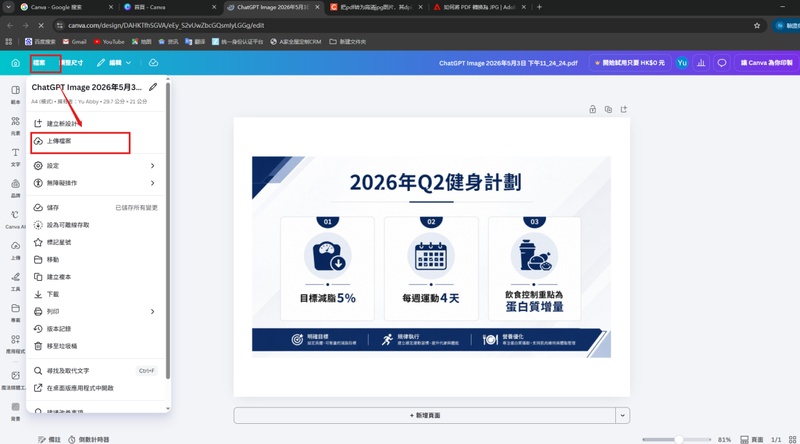Click 在桌面版應用程式中開啟
This screenshot has width=800, height=444.
[96, 388]
